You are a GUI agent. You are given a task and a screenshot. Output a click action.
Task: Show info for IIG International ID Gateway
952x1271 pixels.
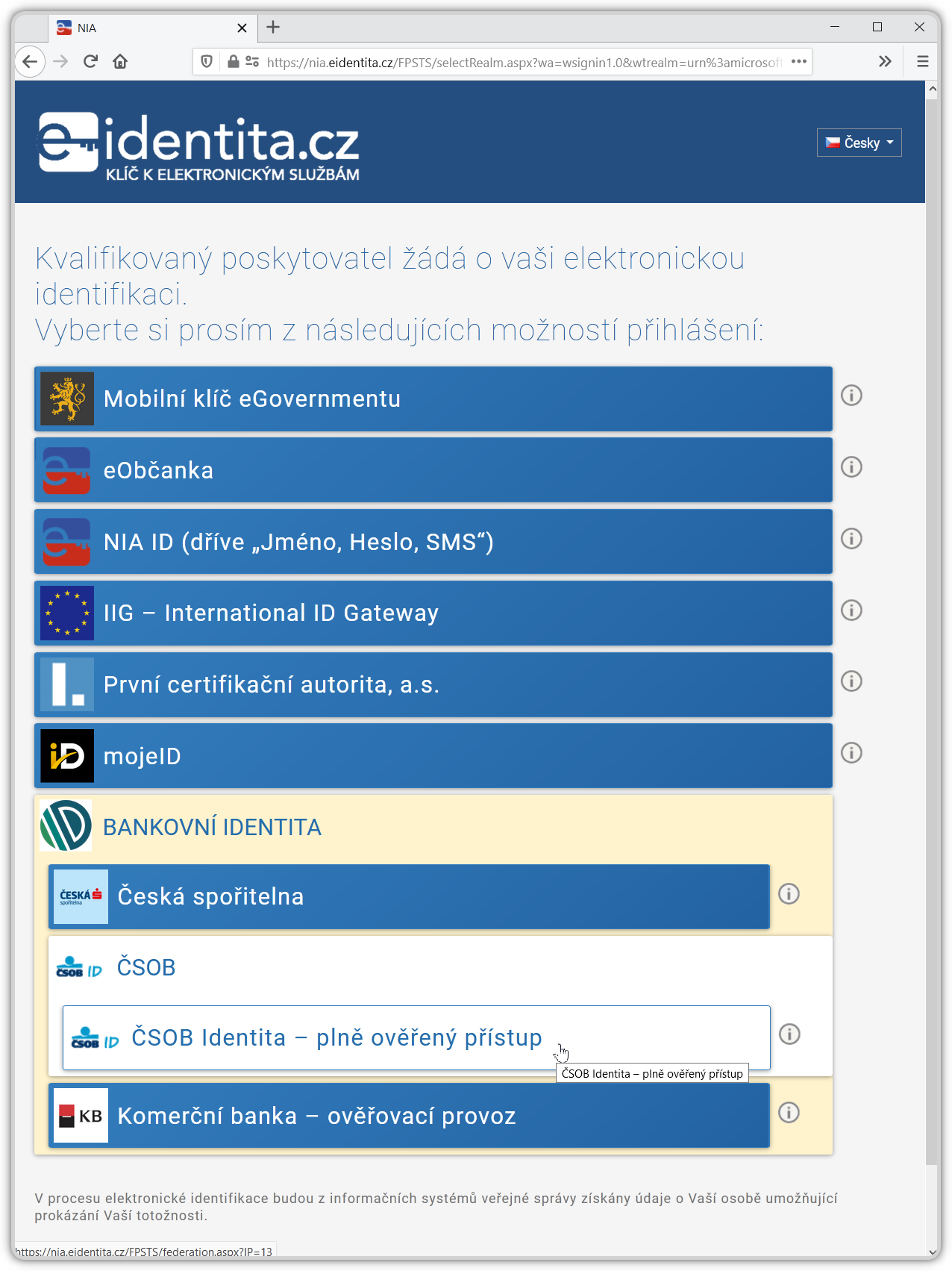coord(851,610)
